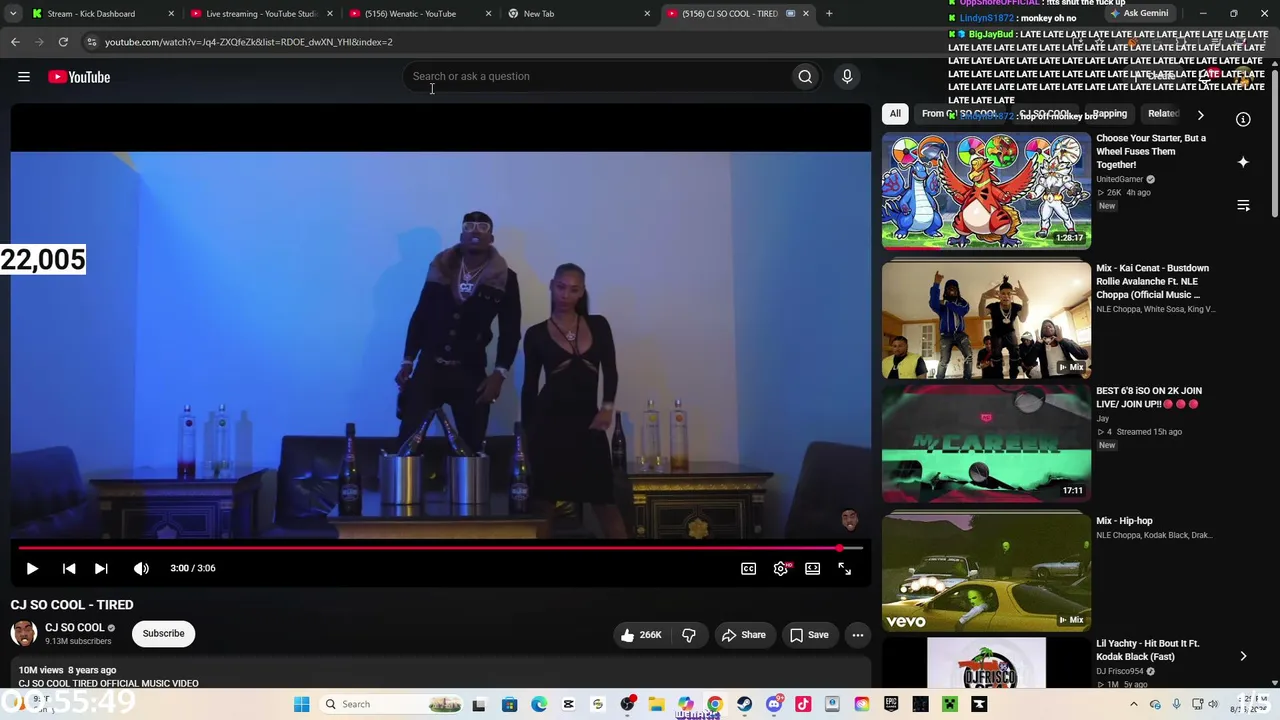1280x720 pixels.
Task: Click into the YouTube search box
Action: [x=598, y=77]
